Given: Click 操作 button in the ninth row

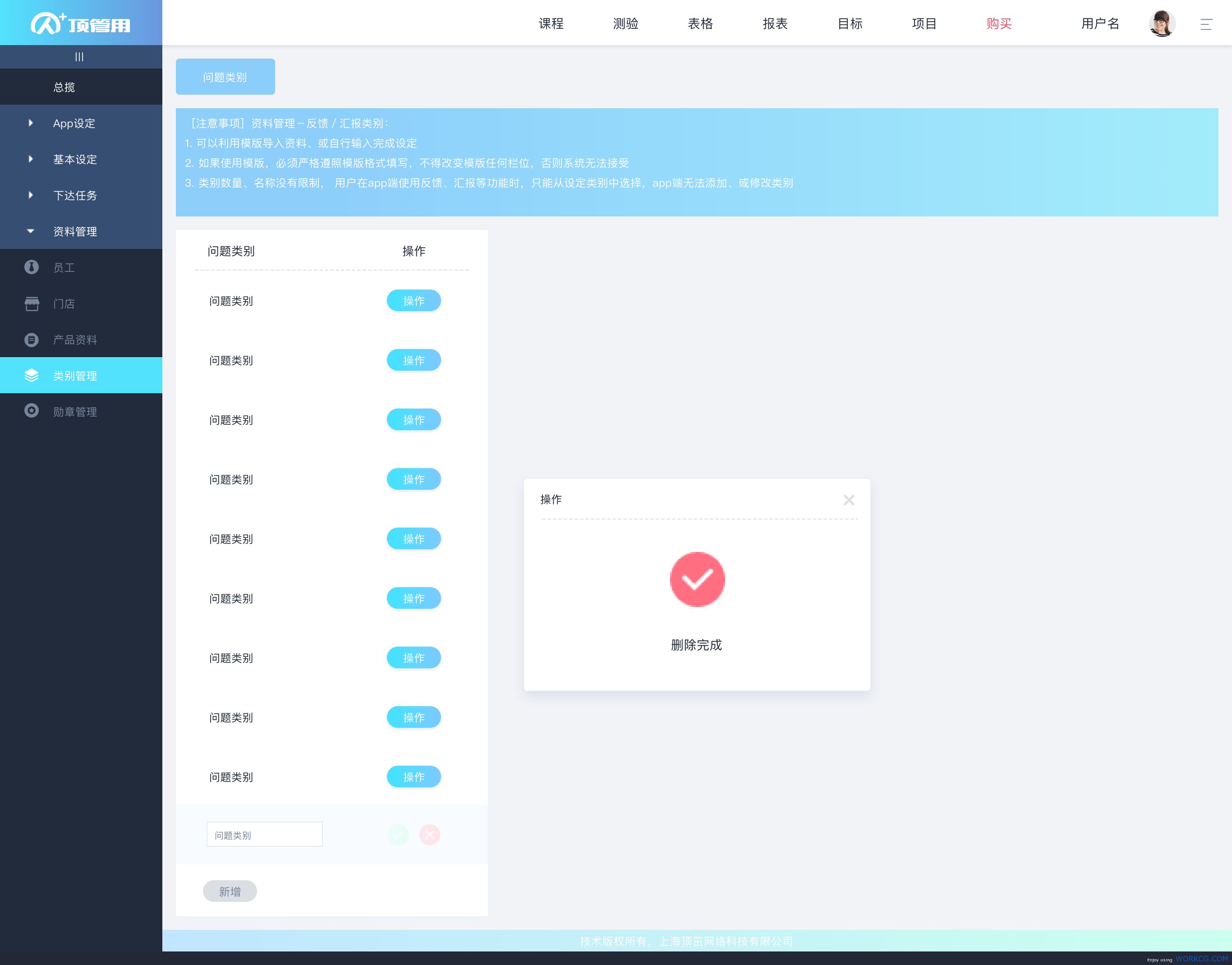Looking at the screenshot, I should (414, 777).
